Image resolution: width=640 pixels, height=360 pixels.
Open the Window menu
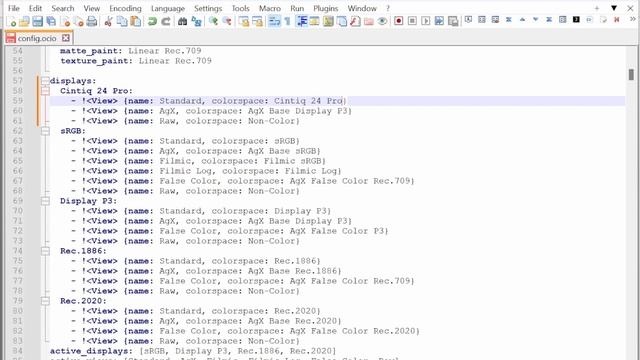(x=362, y=8)
